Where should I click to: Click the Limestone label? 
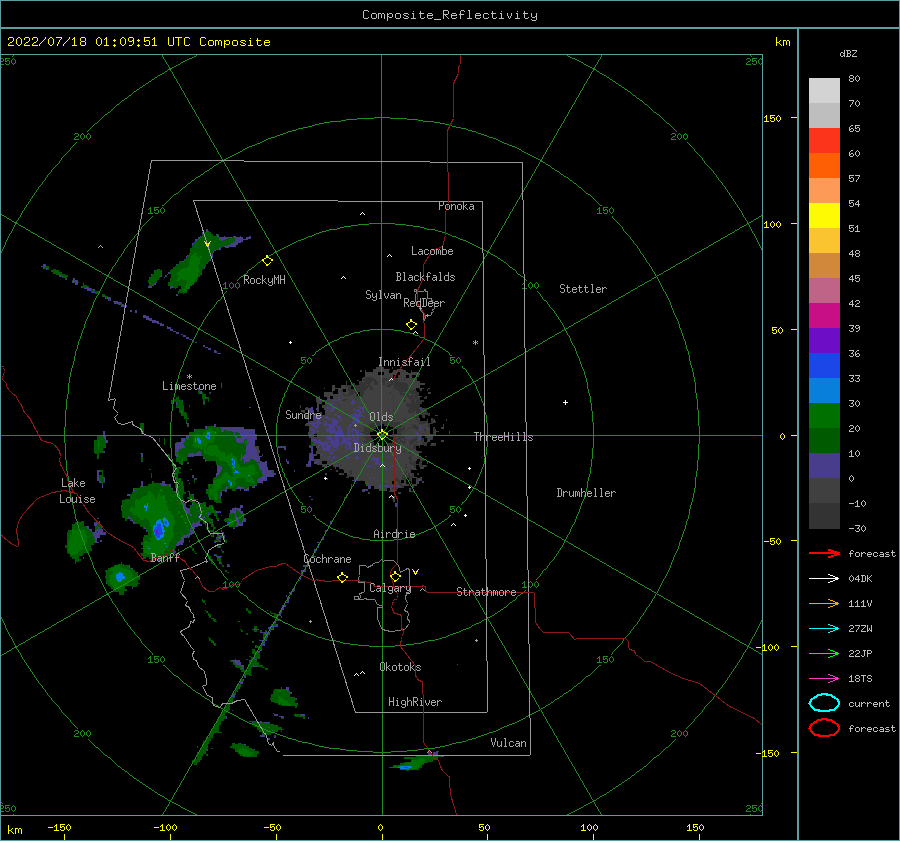coord(189,386)
